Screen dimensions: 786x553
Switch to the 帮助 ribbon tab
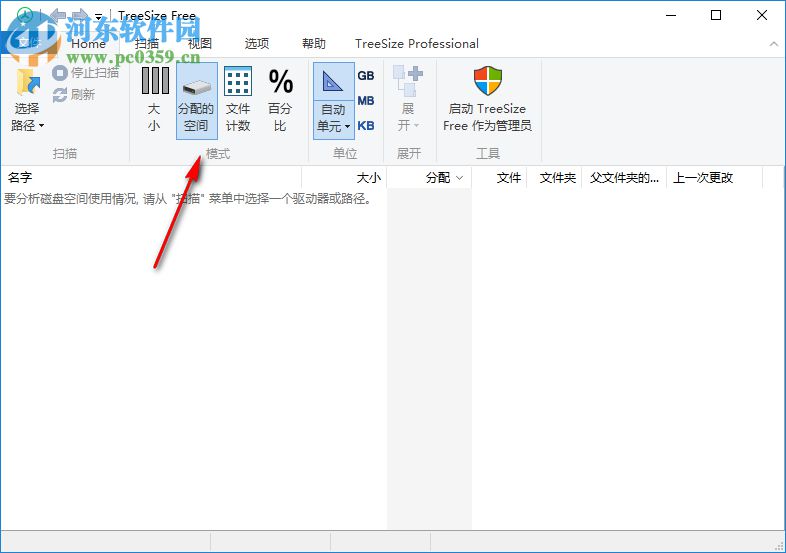coord(314,44)
